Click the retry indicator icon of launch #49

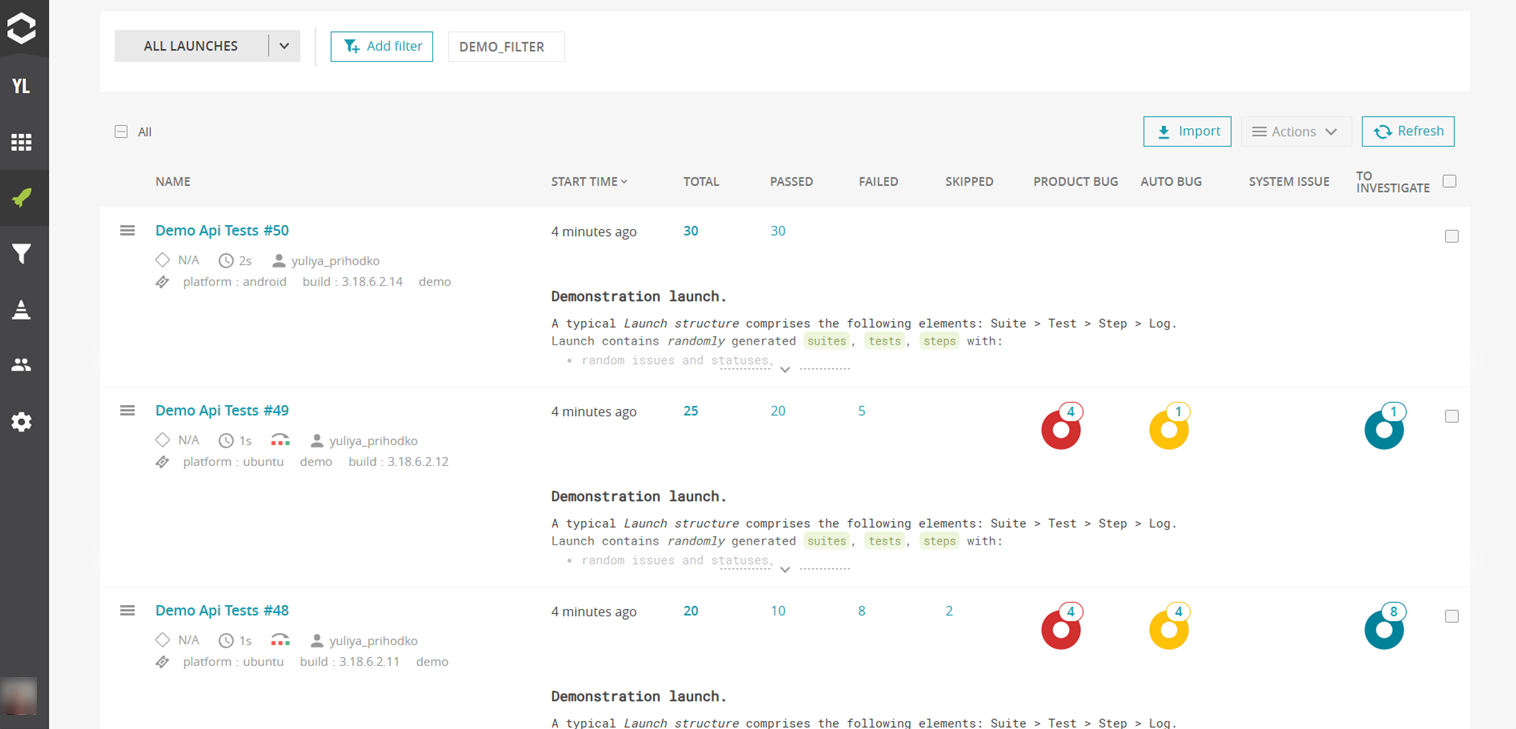(x=280, y=440)
